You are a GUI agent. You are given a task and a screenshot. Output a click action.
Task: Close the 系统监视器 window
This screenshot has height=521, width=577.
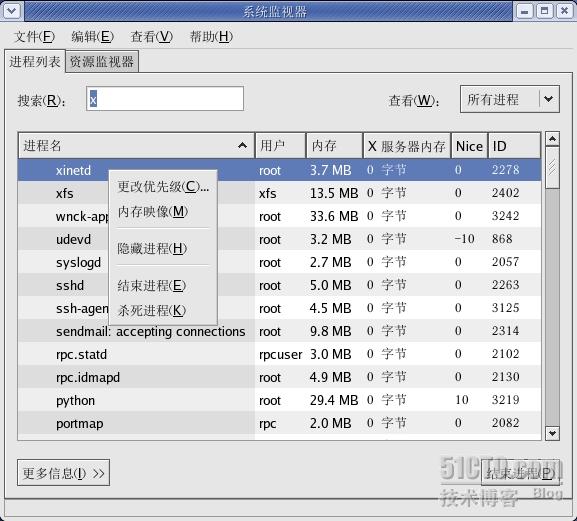tap(564, 11)
